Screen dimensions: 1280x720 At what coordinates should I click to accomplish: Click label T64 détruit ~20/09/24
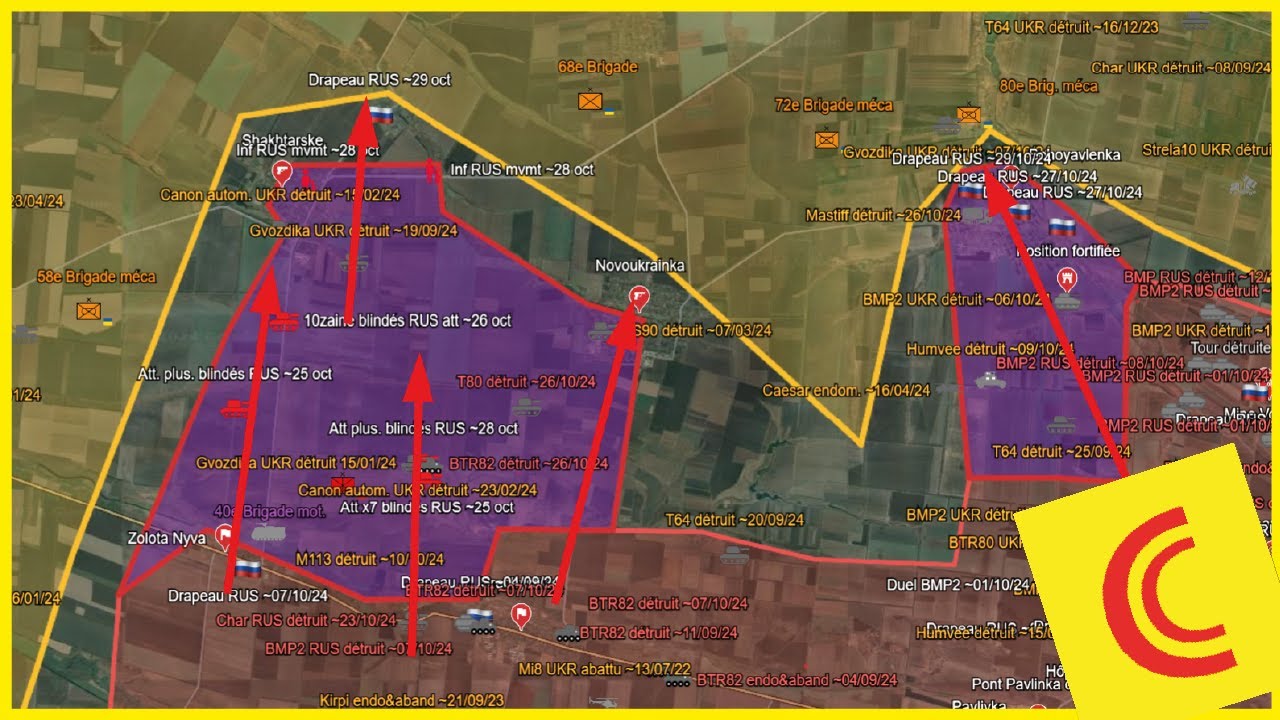pyautogui.click(x=735, y=520)
